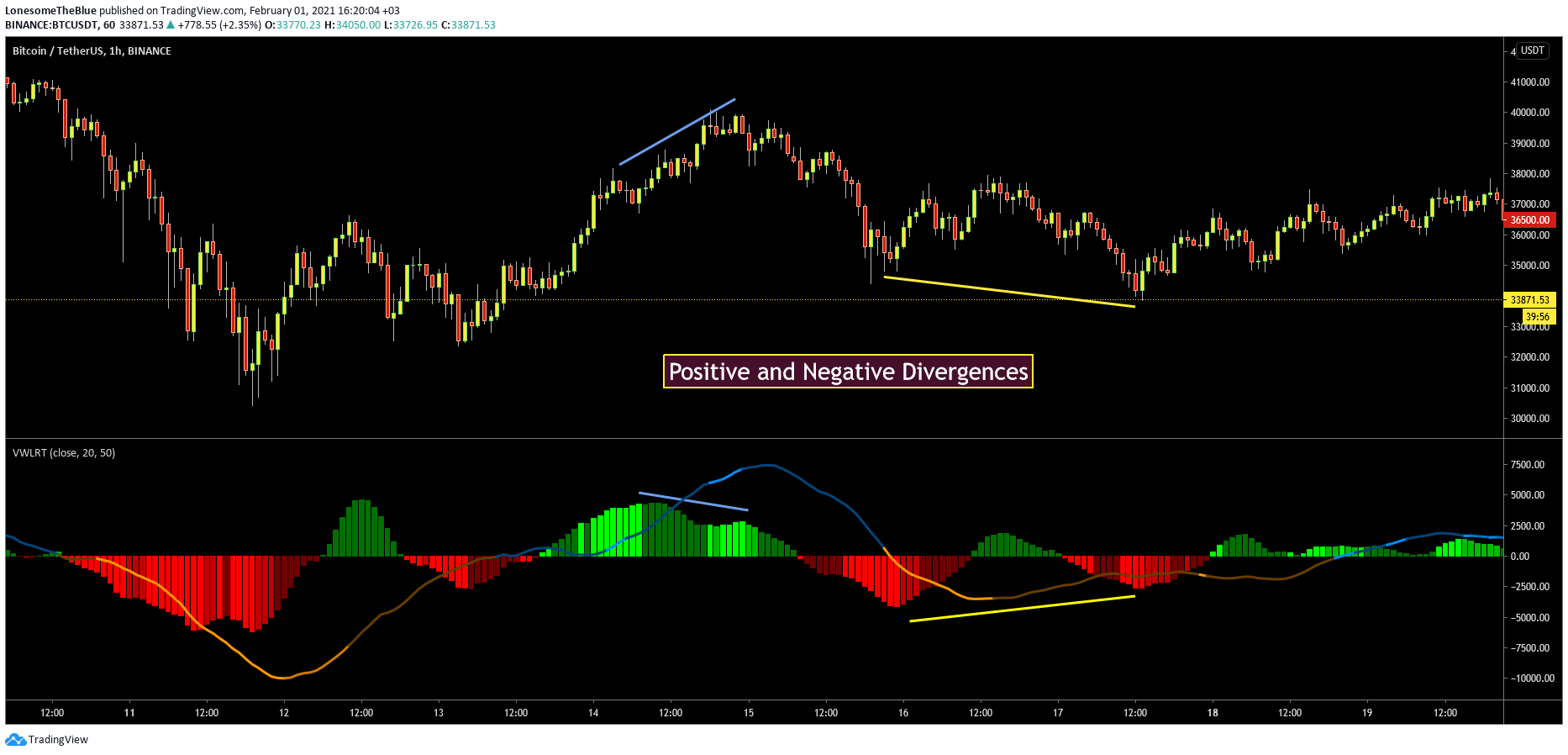Viewport: 1568px width, 755px height.
Task: Click the red 36500.00 price label
Action: pos(1530,220)
